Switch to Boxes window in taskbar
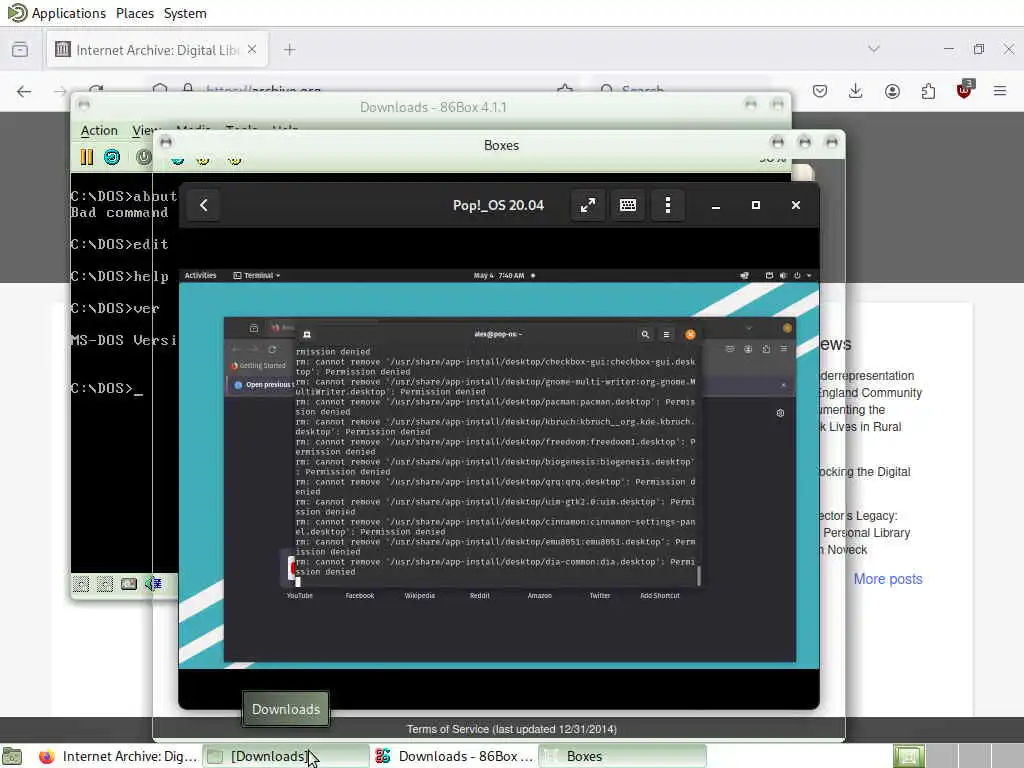The image size is (1024, 768). (x=622, y=756)
